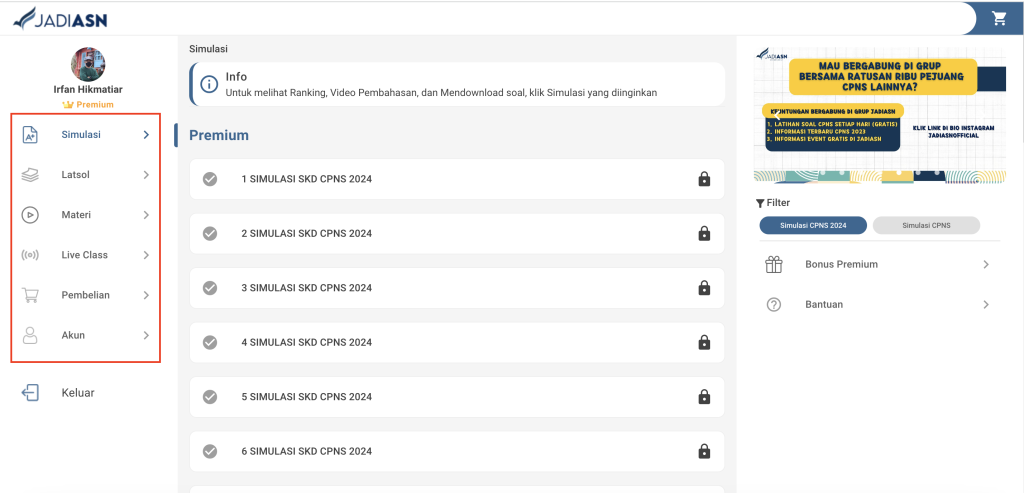Viewport: 1024px width, 493px height.
Task: Click the Keluar logout icon
Action: [x=30, y=393]
